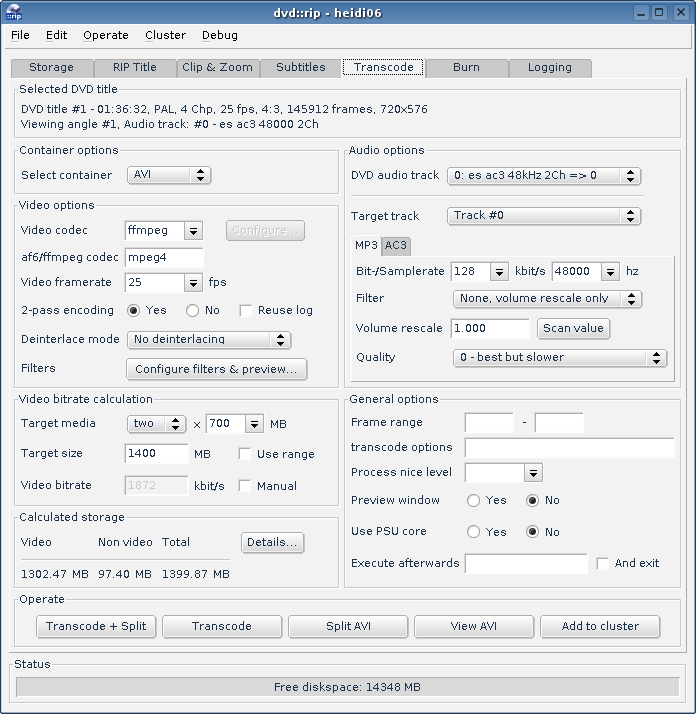Click the Frame range start field
The image size is (696, 714).
tap(489, 423)
